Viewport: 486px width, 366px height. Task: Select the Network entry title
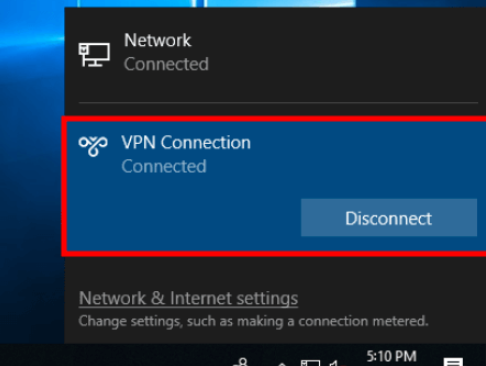(x=157, y=41)
